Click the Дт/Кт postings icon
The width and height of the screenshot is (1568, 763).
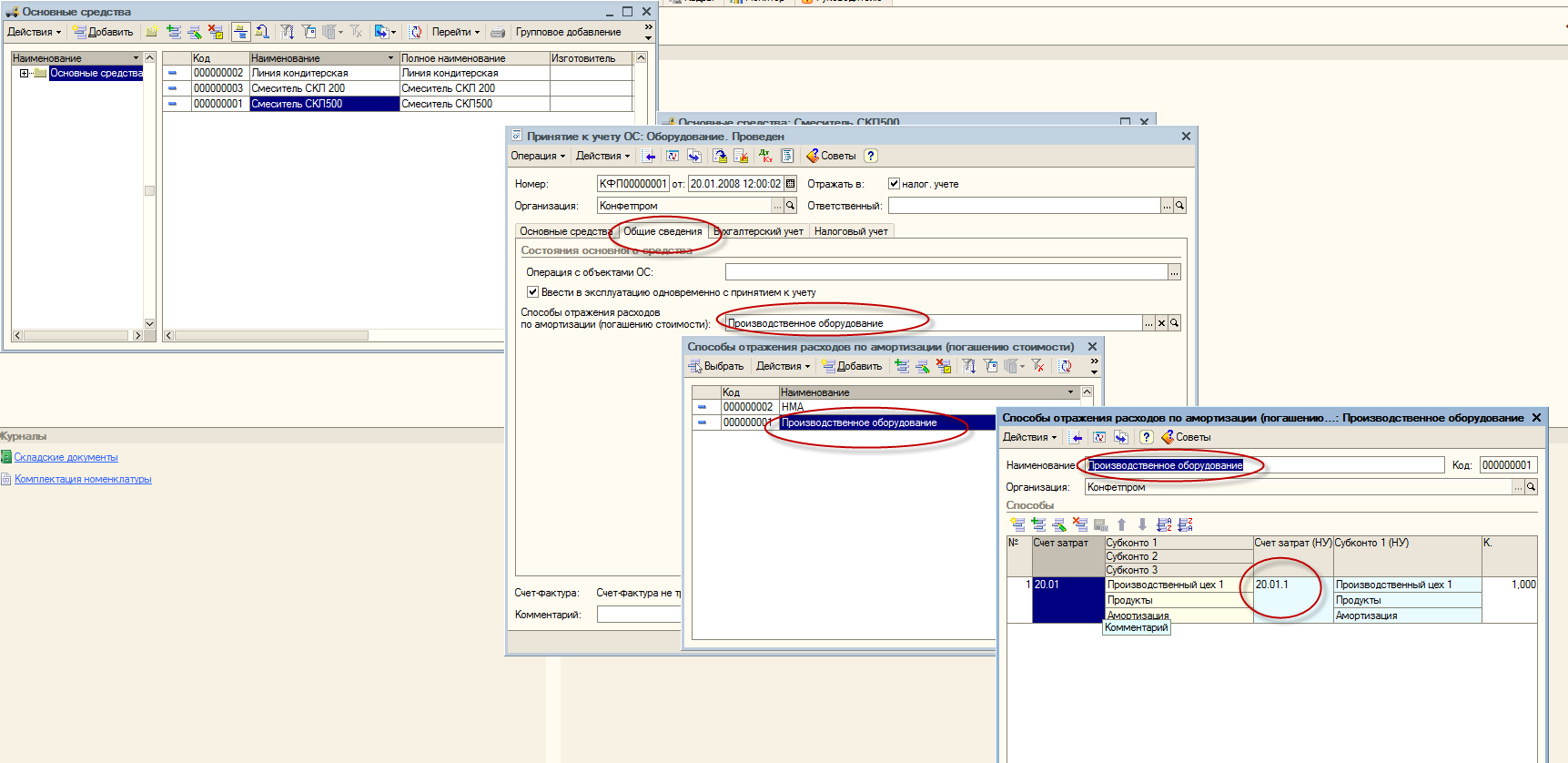pyautogui.click(x=765, y=156)
